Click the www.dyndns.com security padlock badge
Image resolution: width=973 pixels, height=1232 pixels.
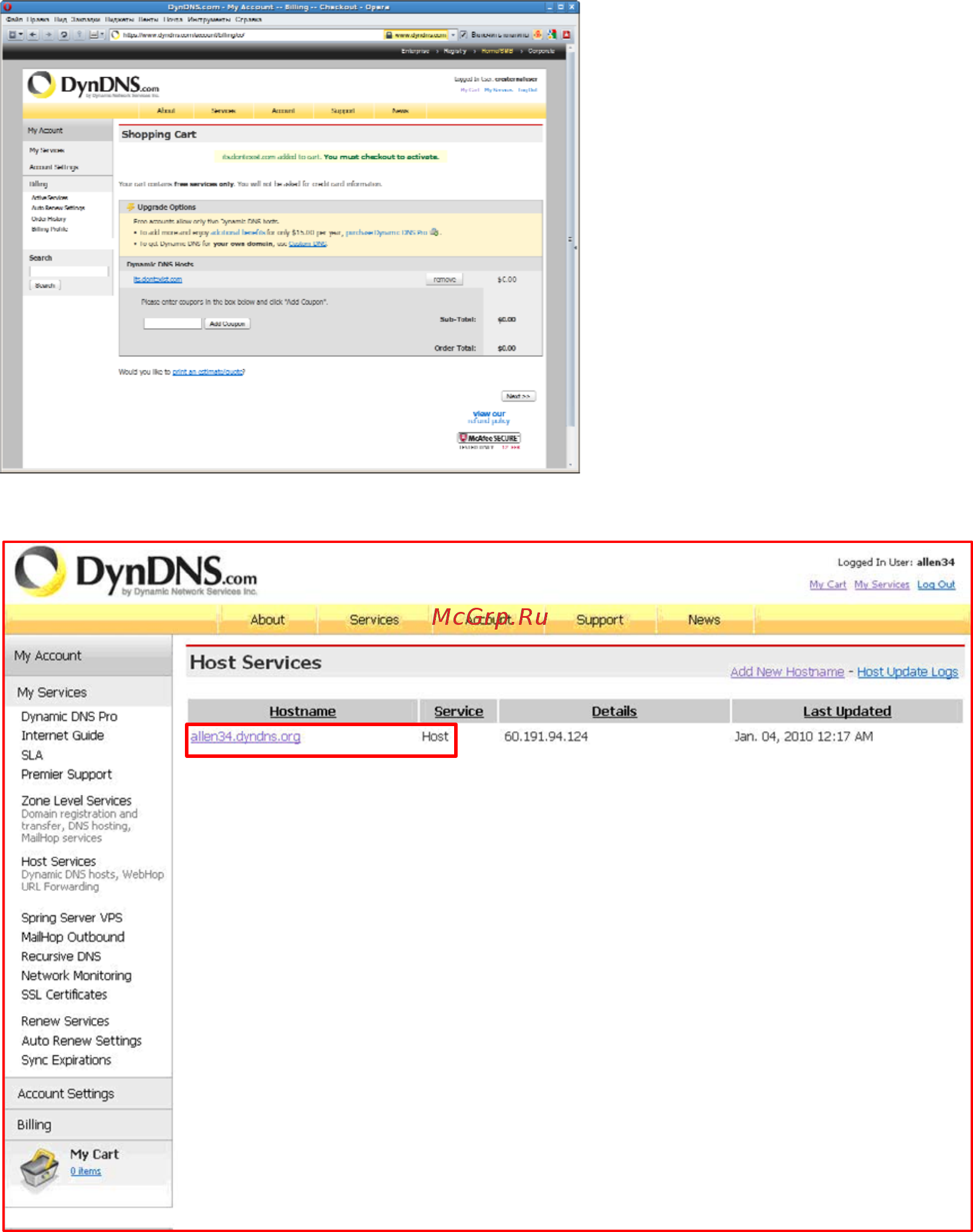[x=416, y=35]
